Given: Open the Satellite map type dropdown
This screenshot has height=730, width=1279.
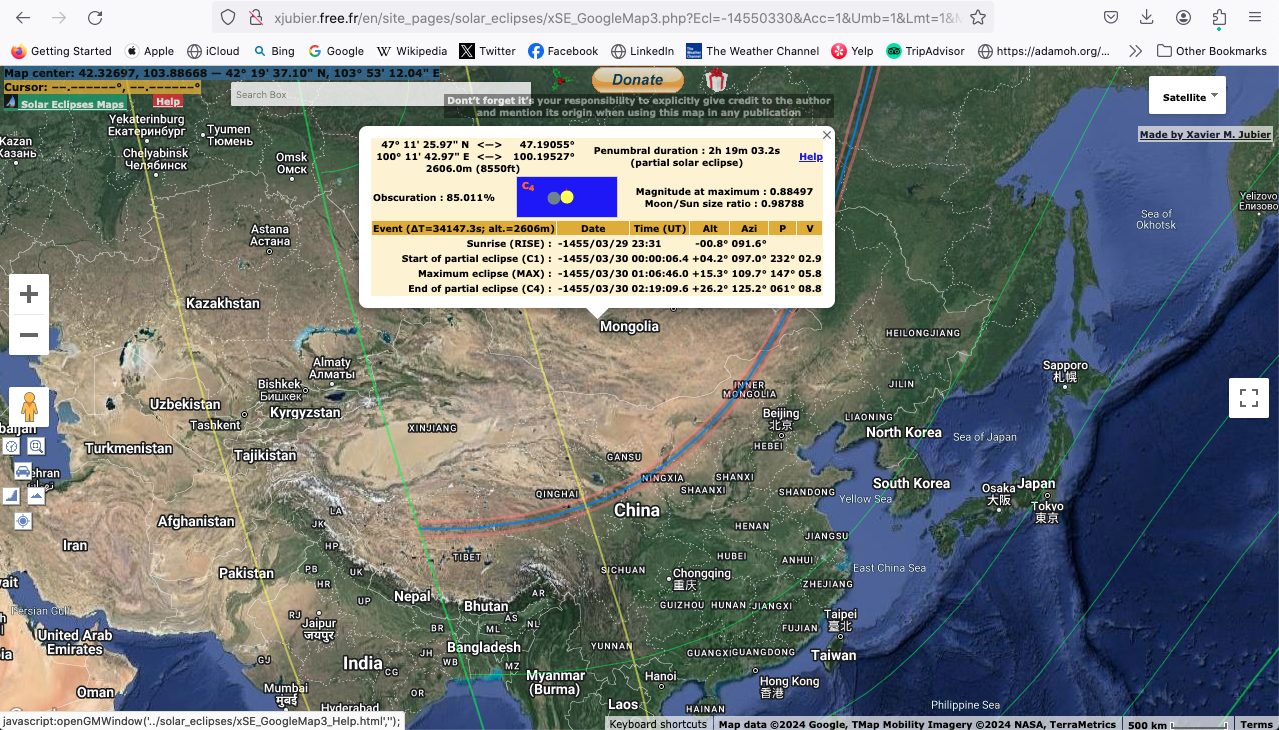Looking at the screenshot, I should [1187, 96].
